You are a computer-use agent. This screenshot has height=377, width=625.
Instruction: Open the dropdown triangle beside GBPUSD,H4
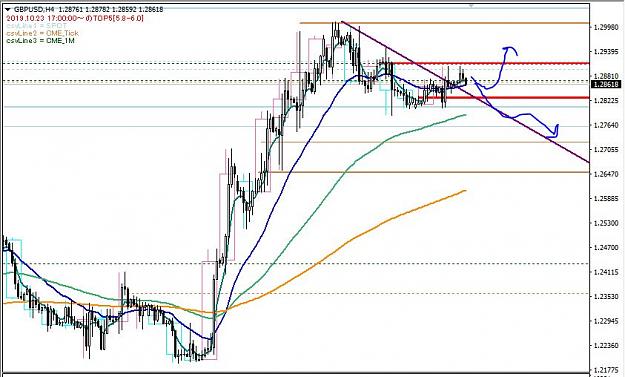[8, 9]
